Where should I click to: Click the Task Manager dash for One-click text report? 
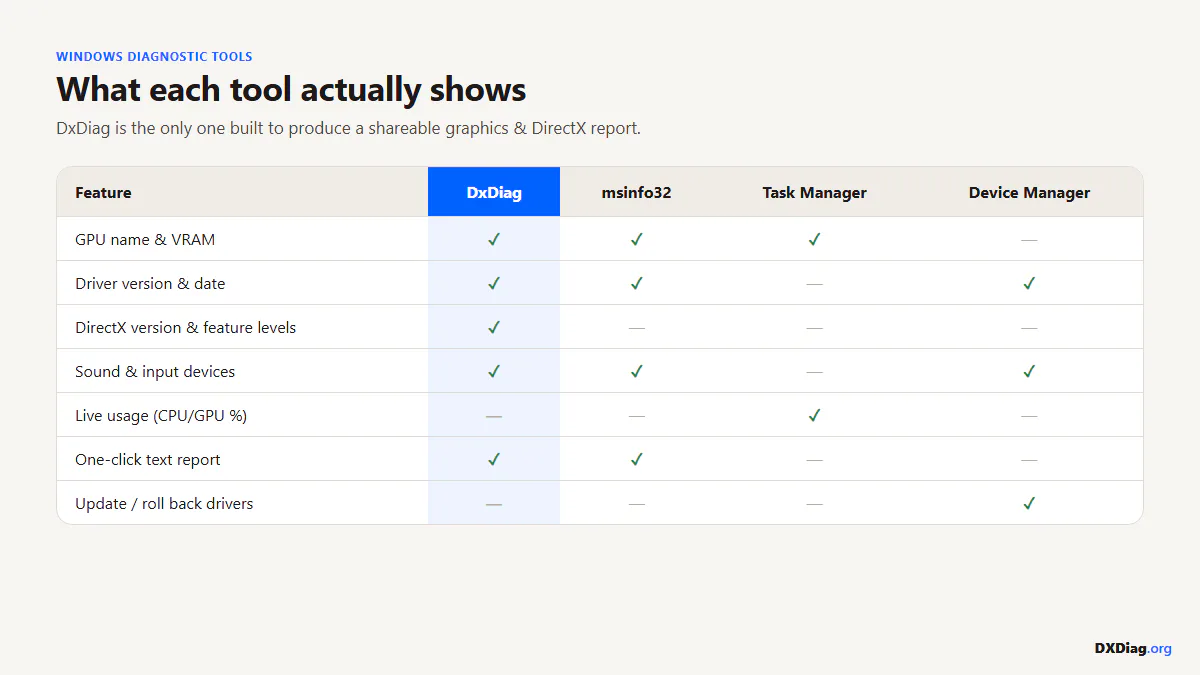point(815,460)
